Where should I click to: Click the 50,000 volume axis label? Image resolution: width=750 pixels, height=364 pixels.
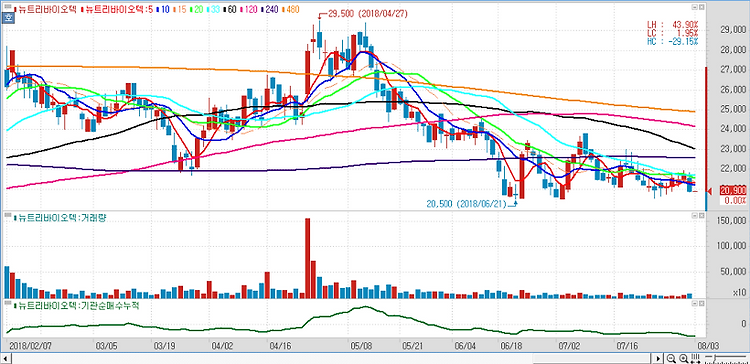click(733, 272)
